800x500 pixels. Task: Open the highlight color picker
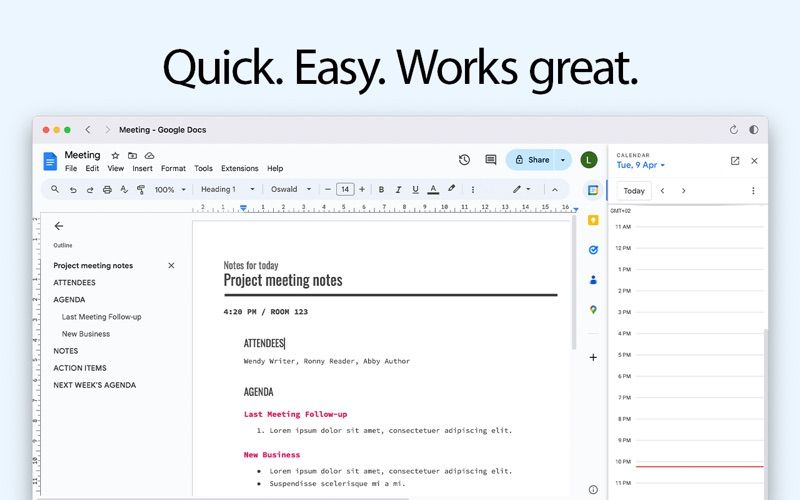[452, 189]
